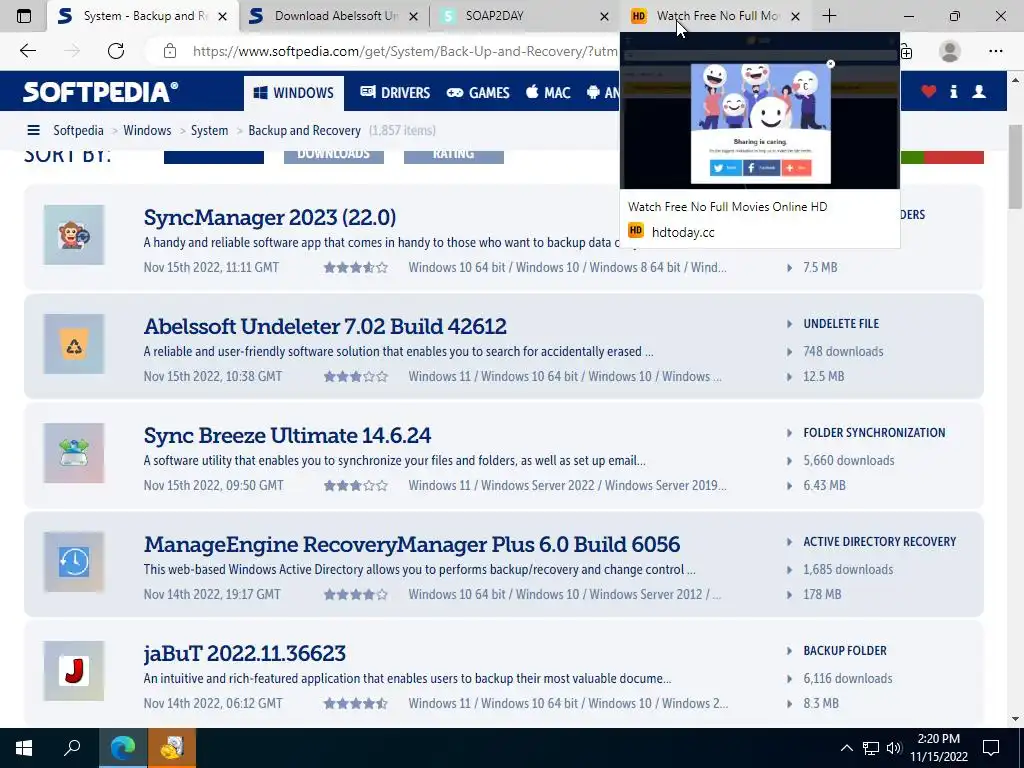Sort by DOWNLOADS button
1024x768 pixels.
click(334, 155)
